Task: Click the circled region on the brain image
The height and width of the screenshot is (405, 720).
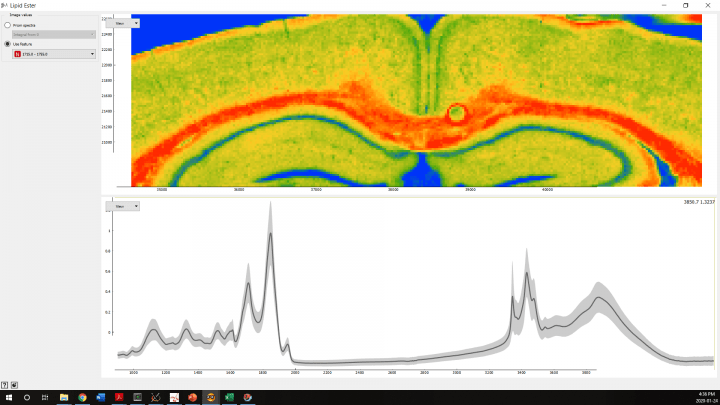Action: [456, 112]
